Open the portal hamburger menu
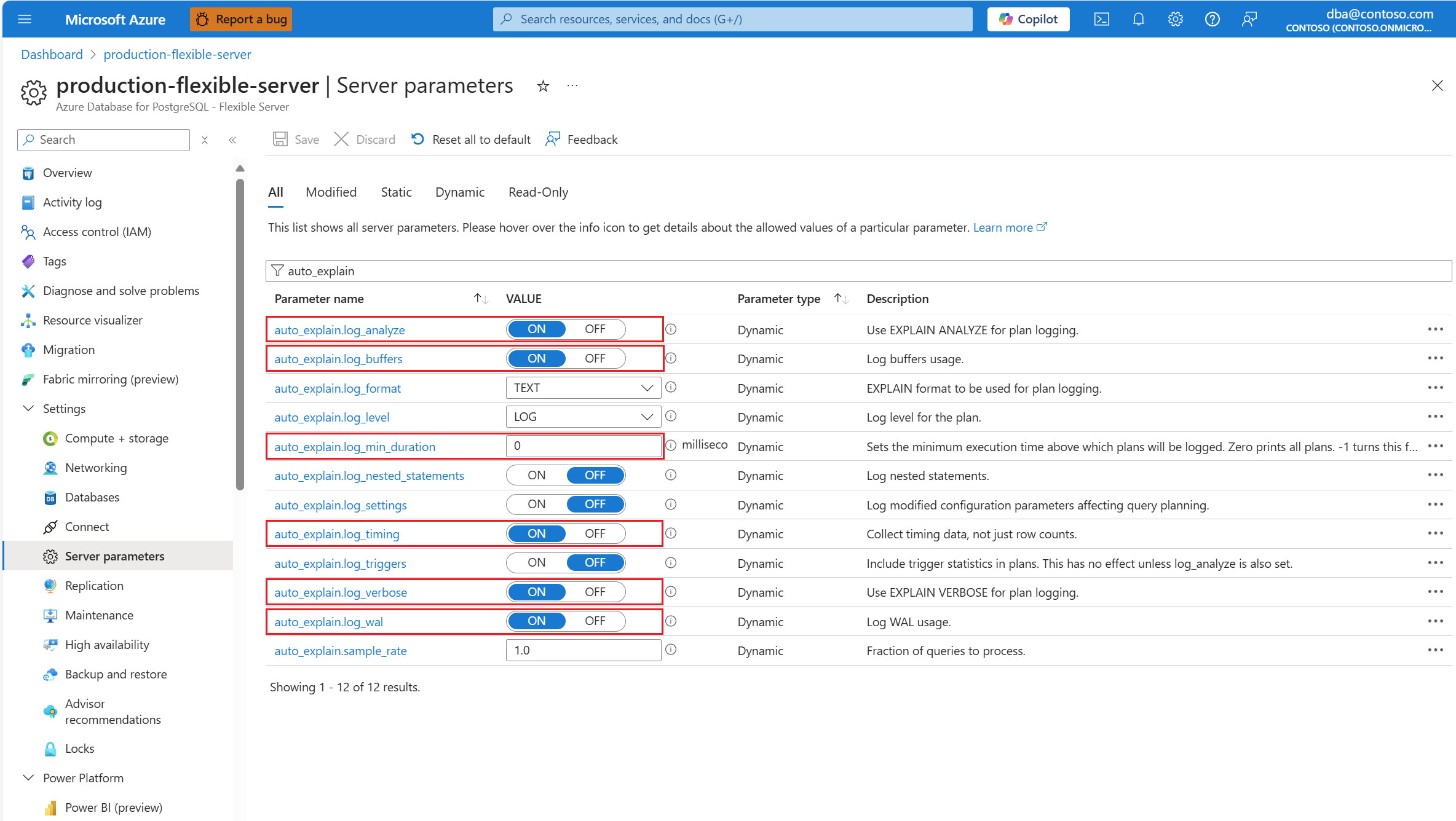Image resolution: width=1456 pixels, height=821 pixels. click(25, 19)
